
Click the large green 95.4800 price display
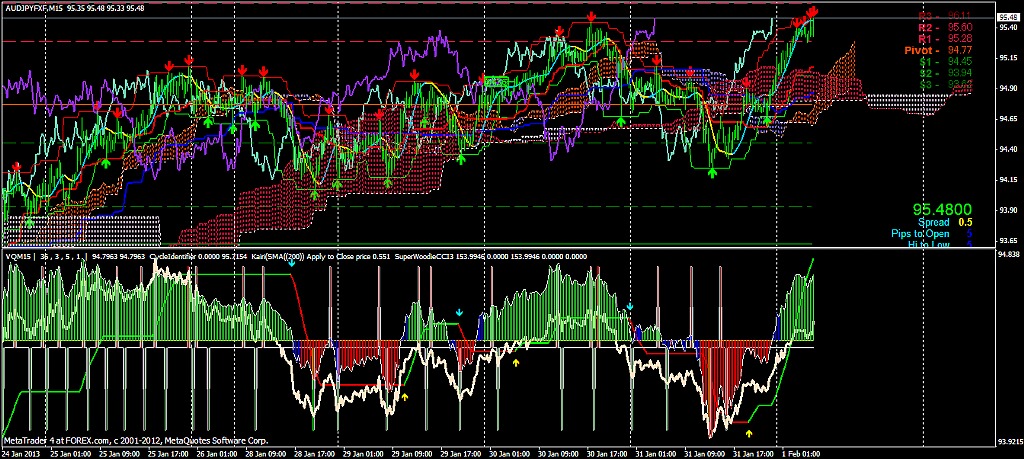point(943,210)
